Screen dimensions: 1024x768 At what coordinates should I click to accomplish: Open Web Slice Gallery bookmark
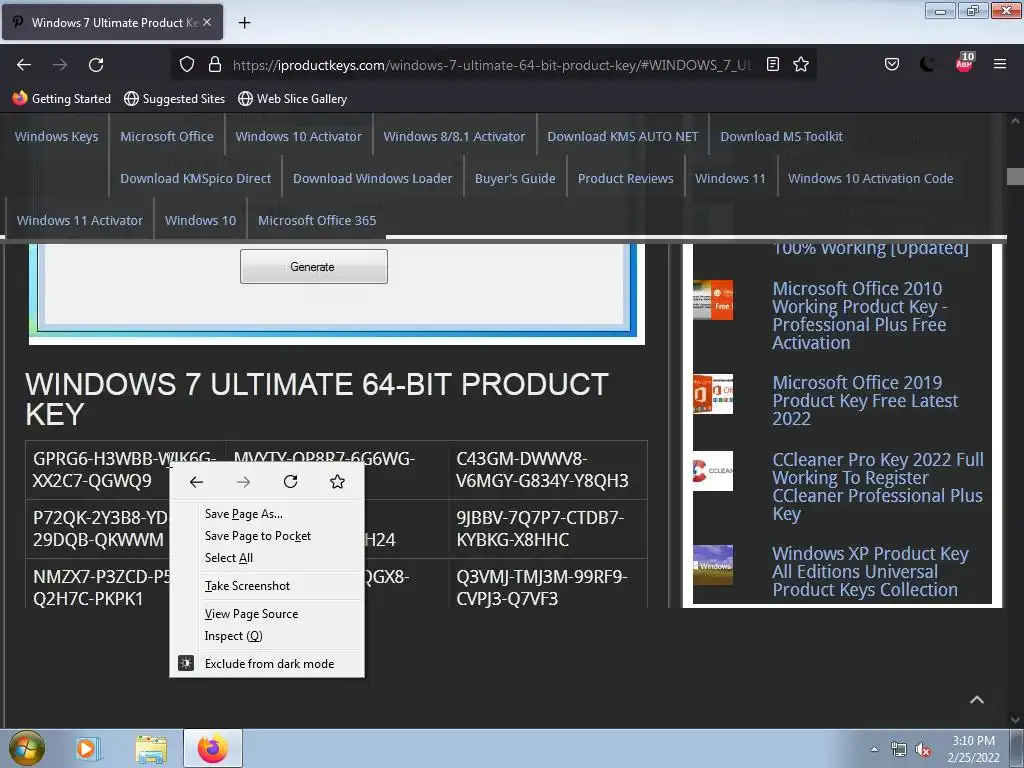pos(292,99)
